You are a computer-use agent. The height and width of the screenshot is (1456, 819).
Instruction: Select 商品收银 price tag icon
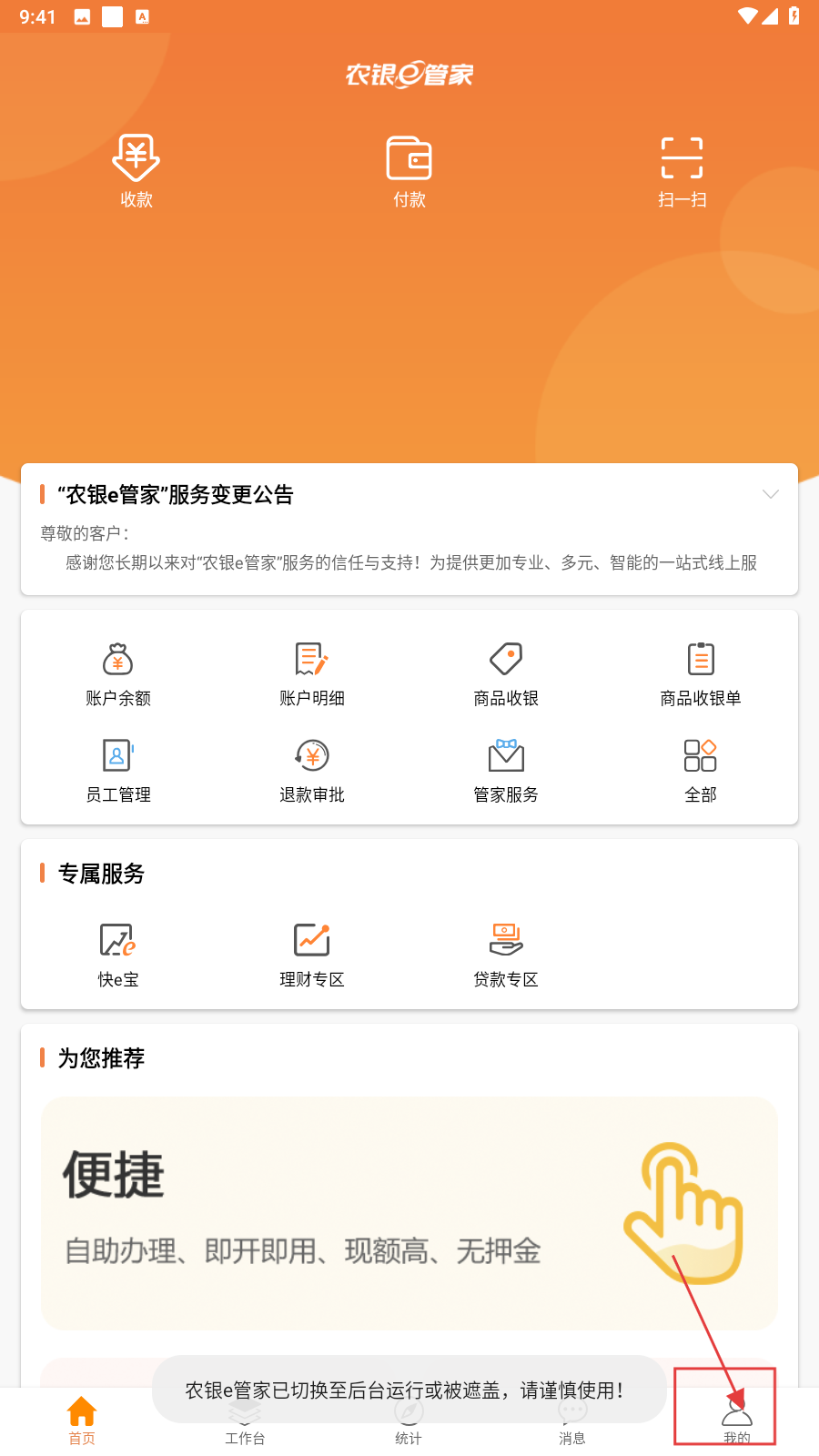click(x=506, y=659)
